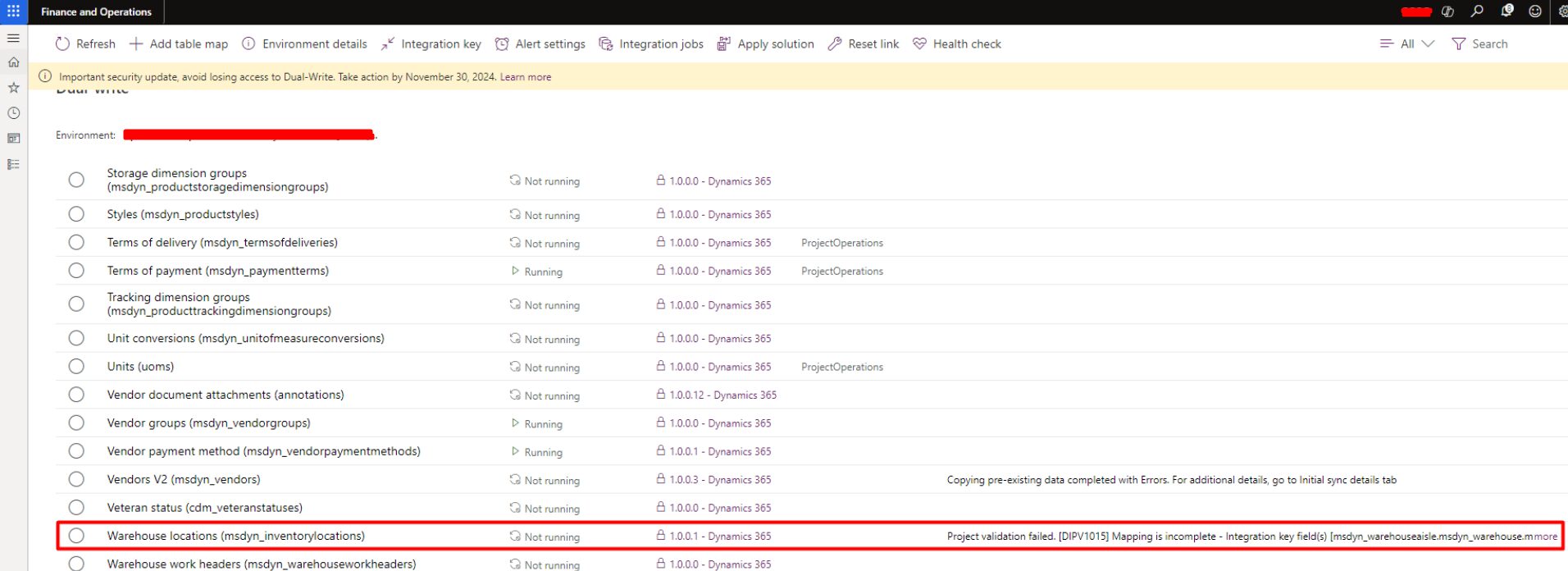Image resolution: width=1568 pixels, height=571 pixels.
Task: Open Environment details
Action: pyautogui.click(x=304, y=43)
